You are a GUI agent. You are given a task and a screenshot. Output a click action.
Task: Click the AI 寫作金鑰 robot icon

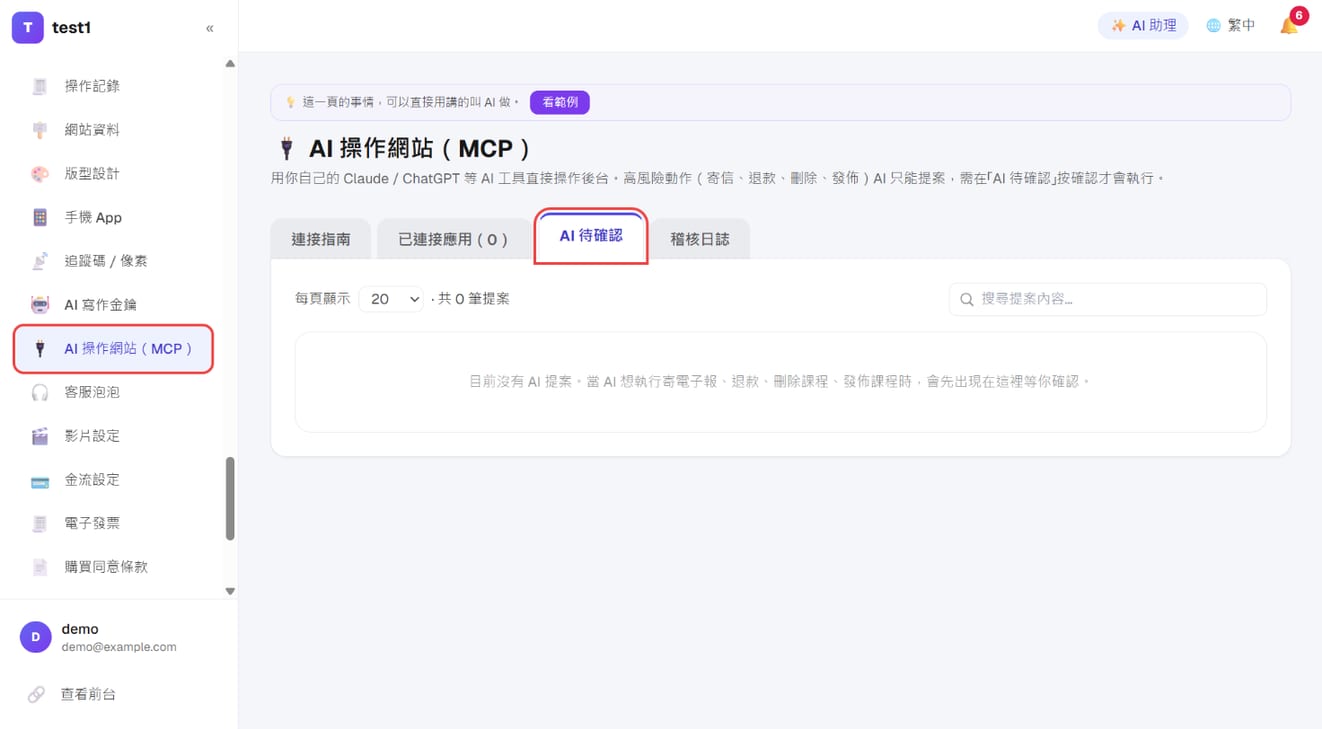tap(40, 305)
